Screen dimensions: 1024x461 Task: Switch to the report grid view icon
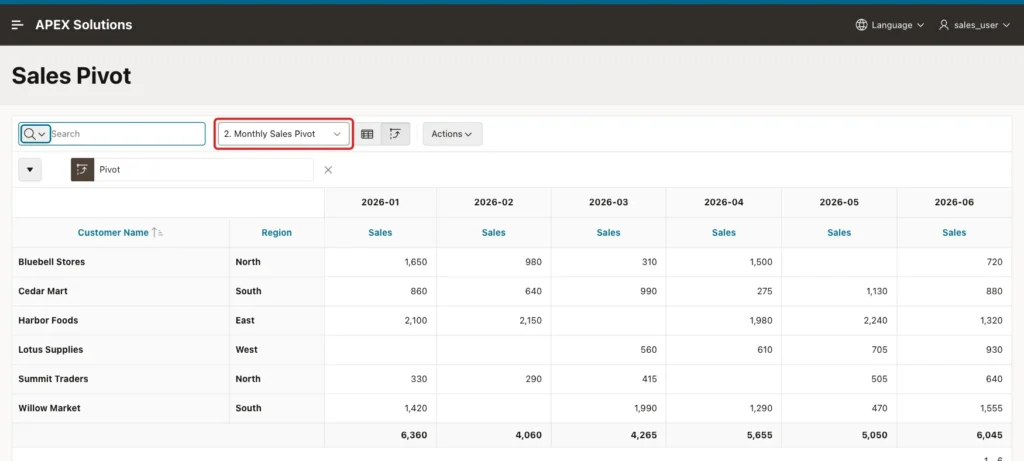pyautogui.click(x=367, y=134)
